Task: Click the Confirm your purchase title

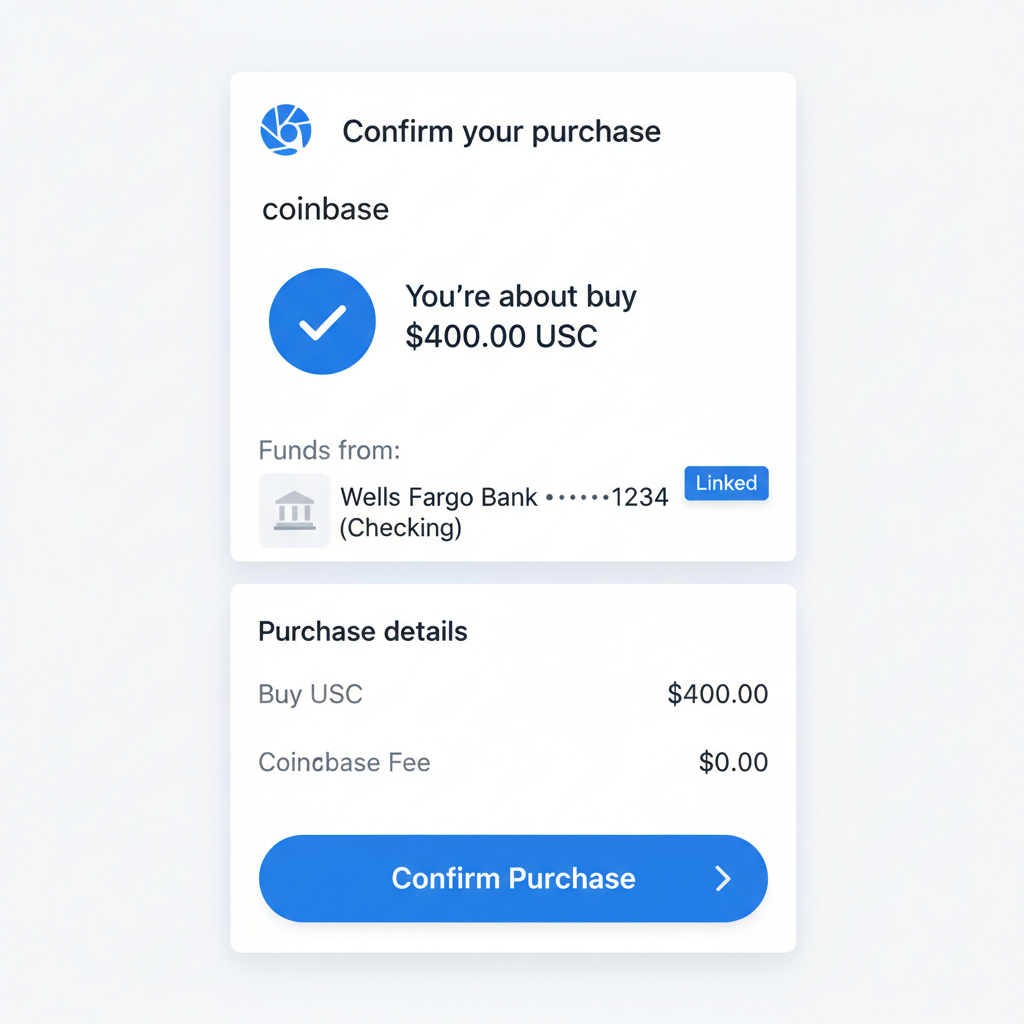Action: point(501,131)
